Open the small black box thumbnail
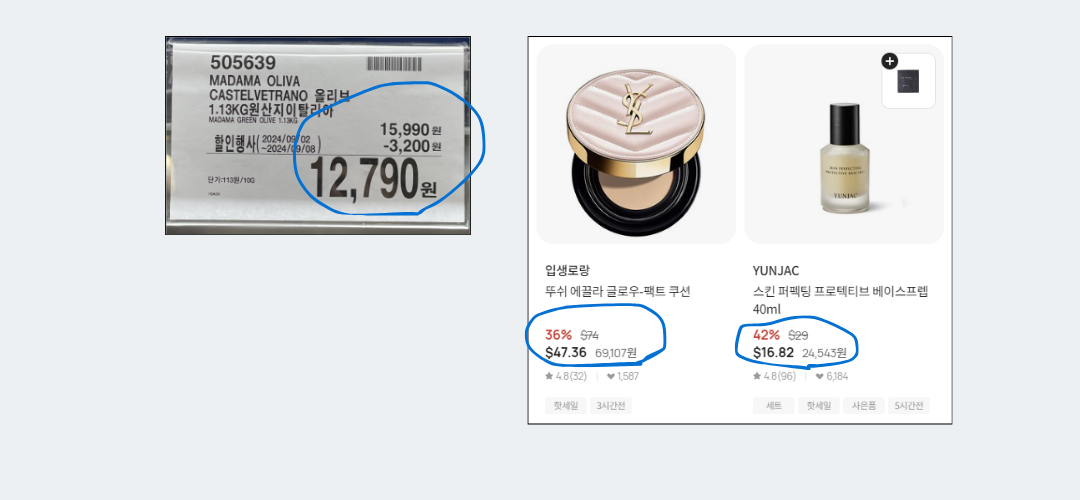Screen dimensions: 1080x500 pos(908,81)
